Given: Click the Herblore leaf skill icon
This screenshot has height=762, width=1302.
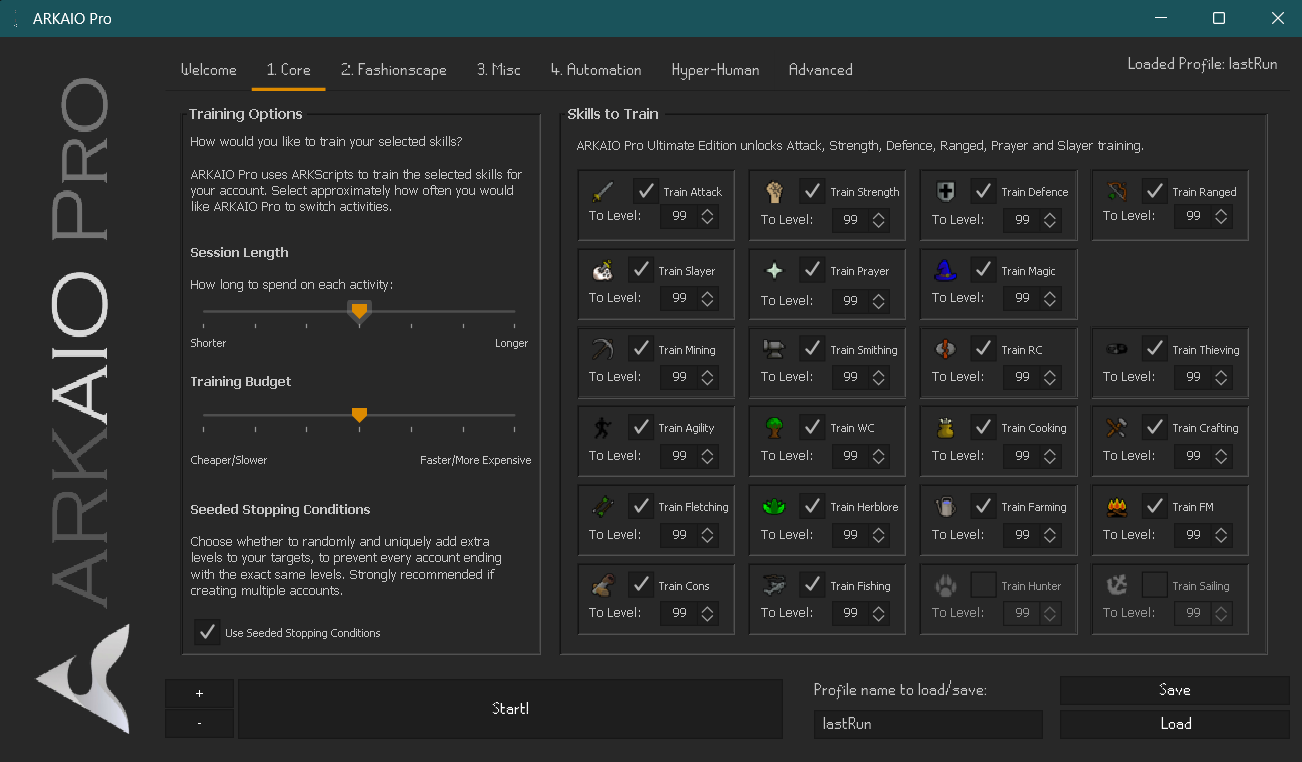Looking at the screenshot, I should pos(774,506).
